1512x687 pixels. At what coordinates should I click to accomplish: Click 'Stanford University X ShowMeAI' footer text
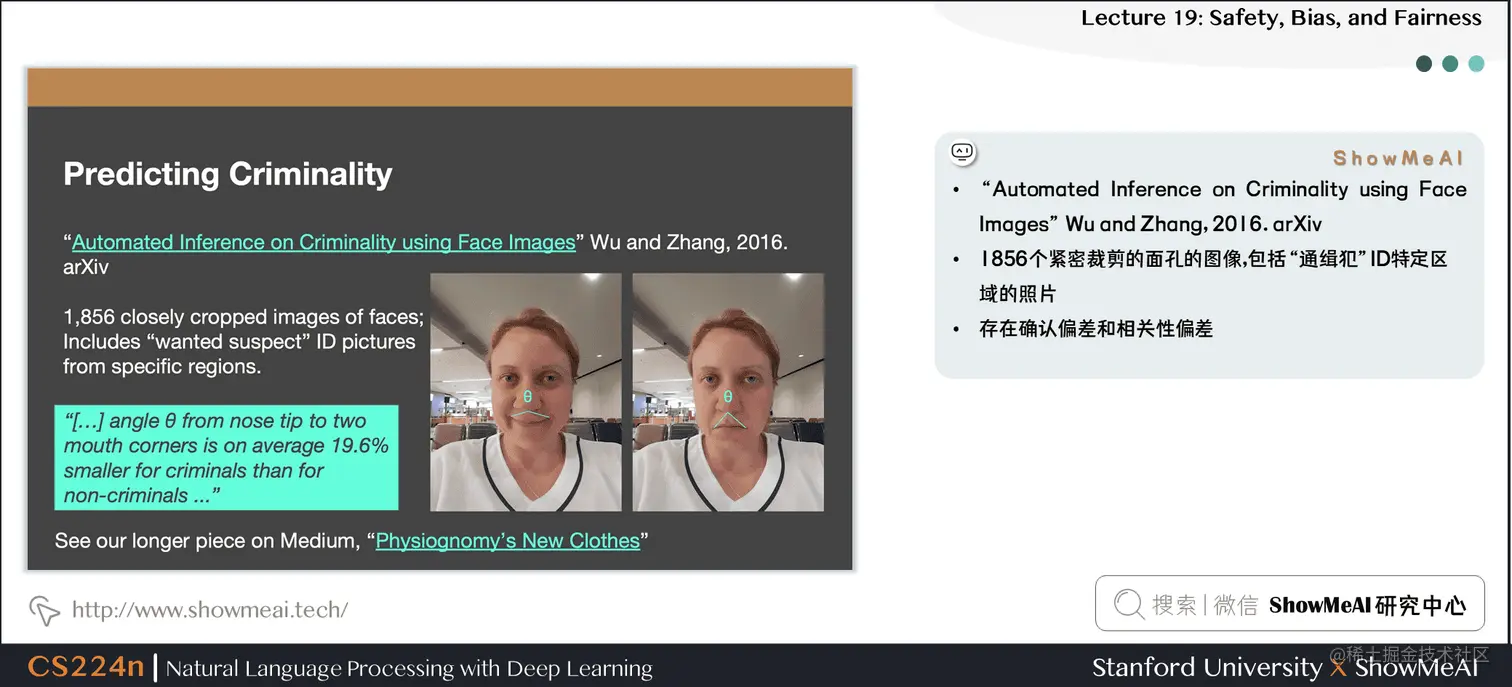pos(1285,667)
